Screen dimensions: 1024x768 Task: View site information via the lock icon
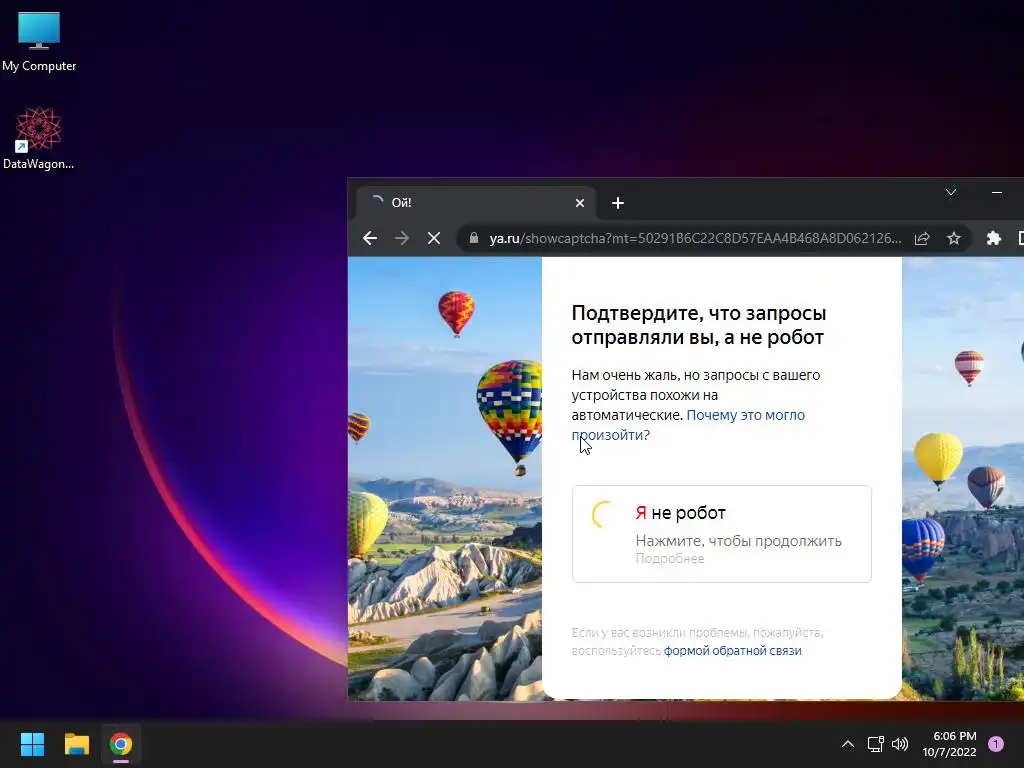coord(474,238)
